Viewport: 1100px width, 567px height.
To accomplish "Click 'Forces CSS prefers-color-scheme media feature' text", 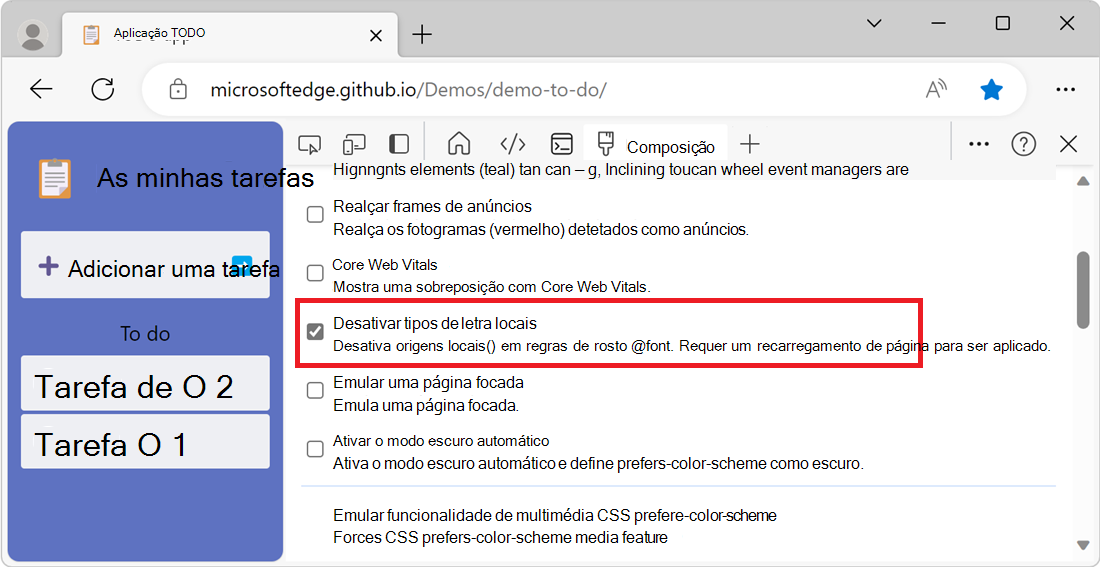I will [x=500, y=538].
